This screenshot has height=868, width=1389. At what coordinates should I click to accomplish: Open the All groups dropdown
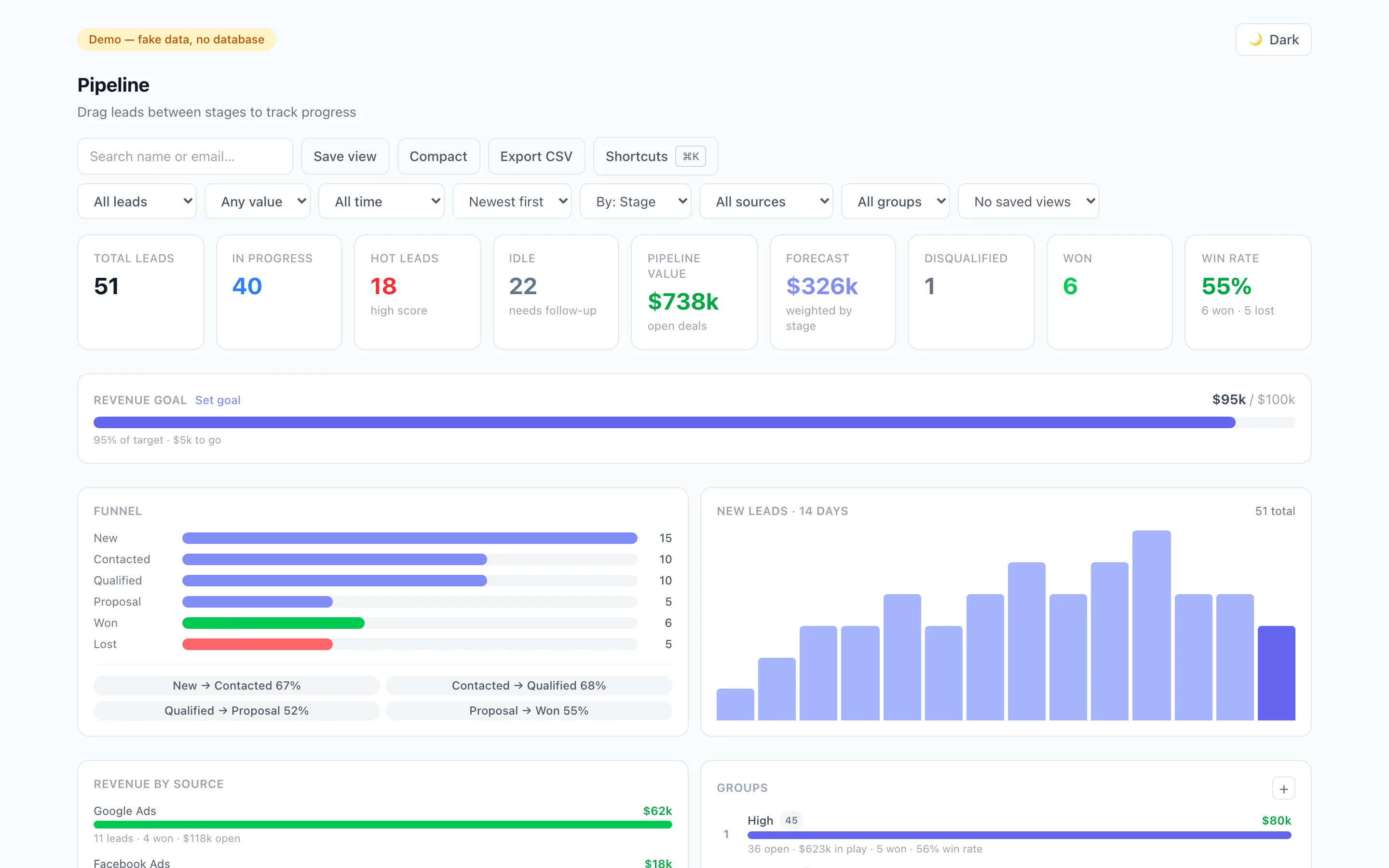point(896,202)
